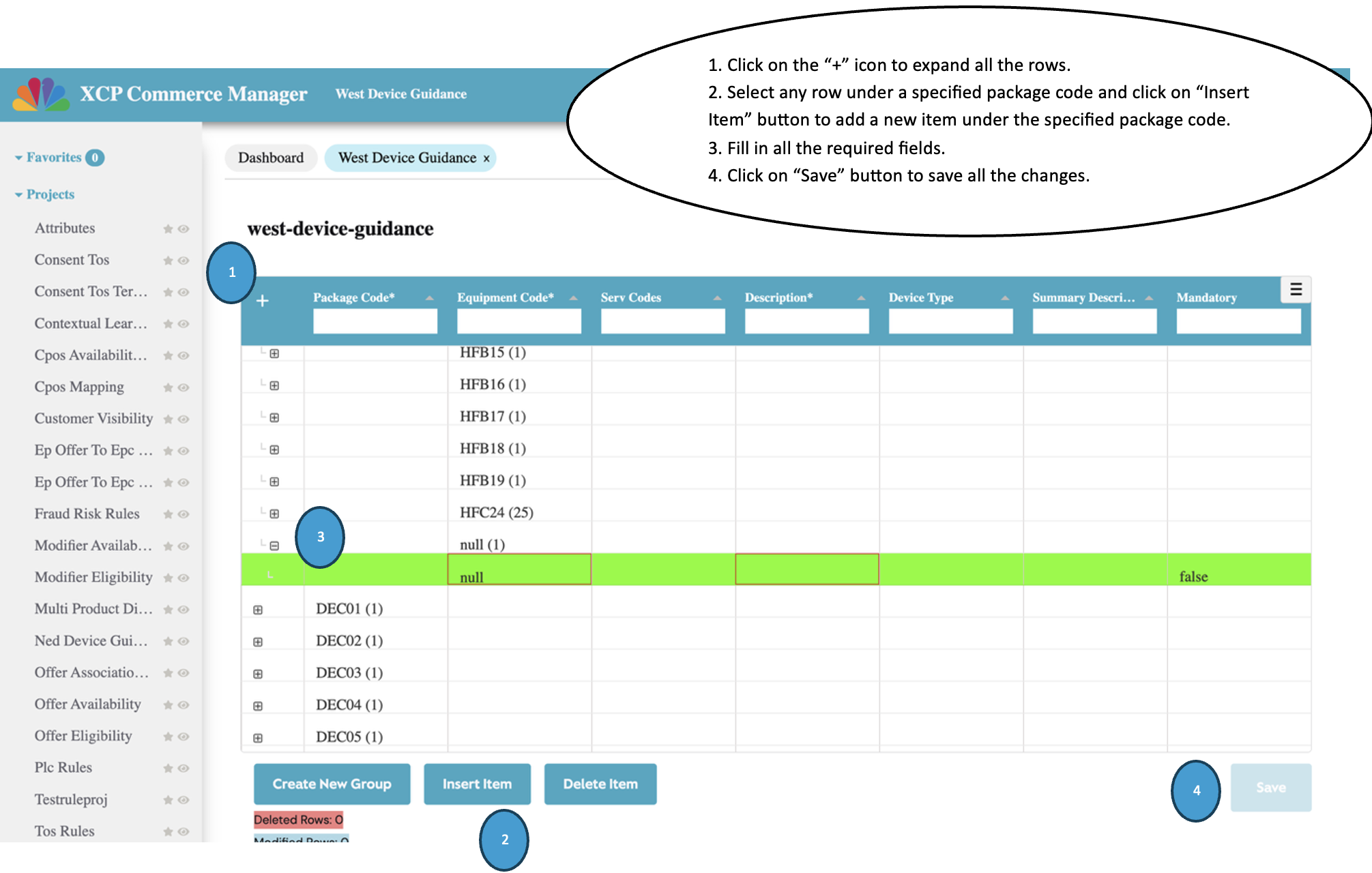Image resolution: width=1372 pixels, height=873 pixels.
Task: Toggle visibility eye for Offer Associatio…
Action: click(x=184, y=673)
